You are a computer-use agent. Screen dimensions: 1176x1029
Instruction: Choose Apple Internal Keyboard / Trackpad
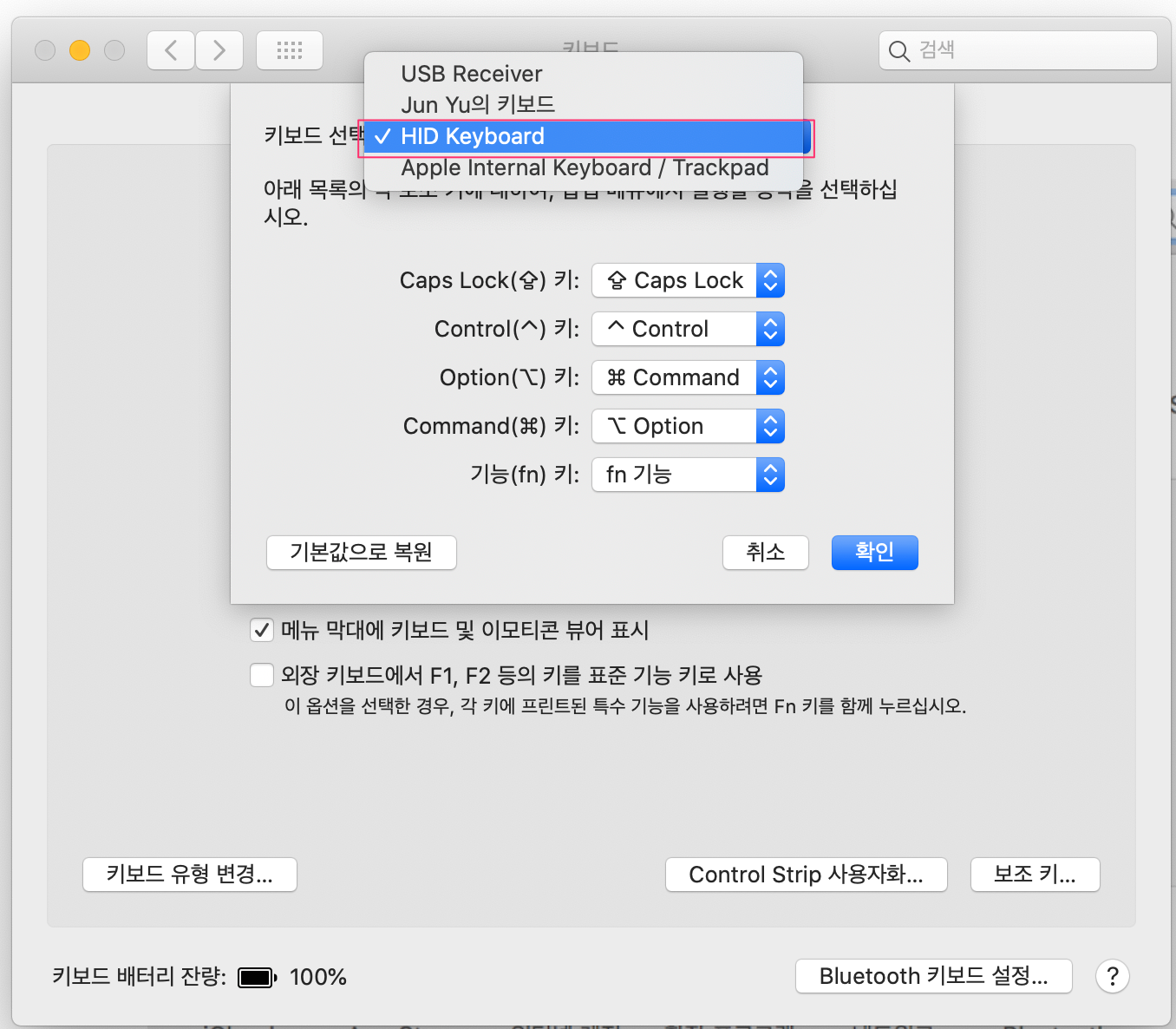coord(585,167)
